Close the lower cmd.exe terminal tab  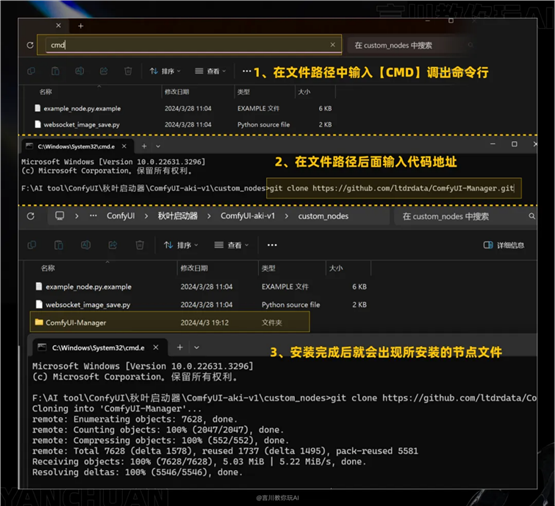(156, 347)
